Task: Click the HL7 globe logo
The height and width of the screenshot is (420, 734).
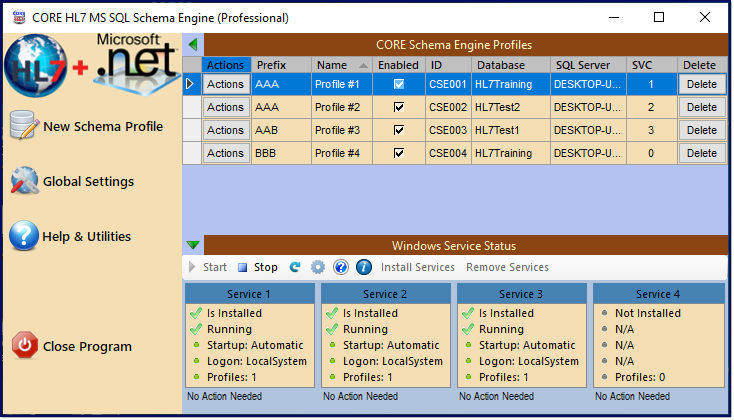Action: 36,66
